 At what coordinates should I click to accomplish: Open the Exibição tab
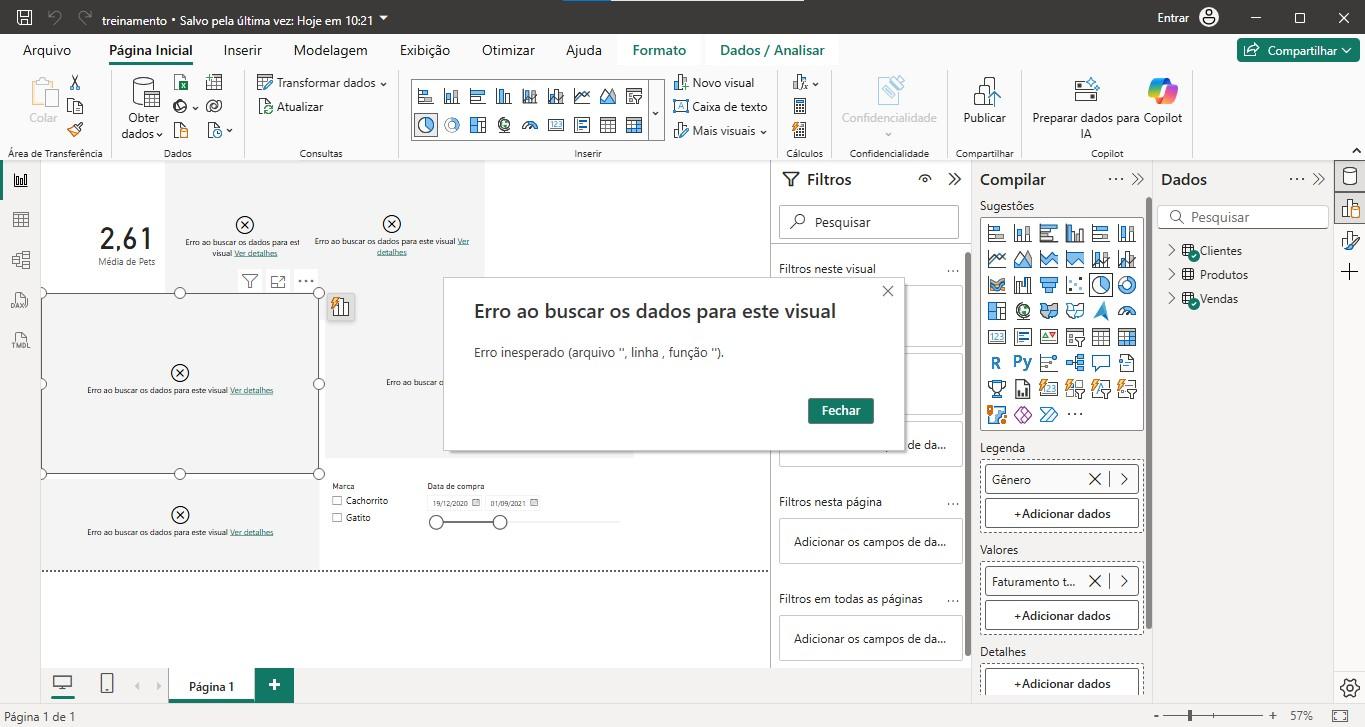(x=425, y=50)
